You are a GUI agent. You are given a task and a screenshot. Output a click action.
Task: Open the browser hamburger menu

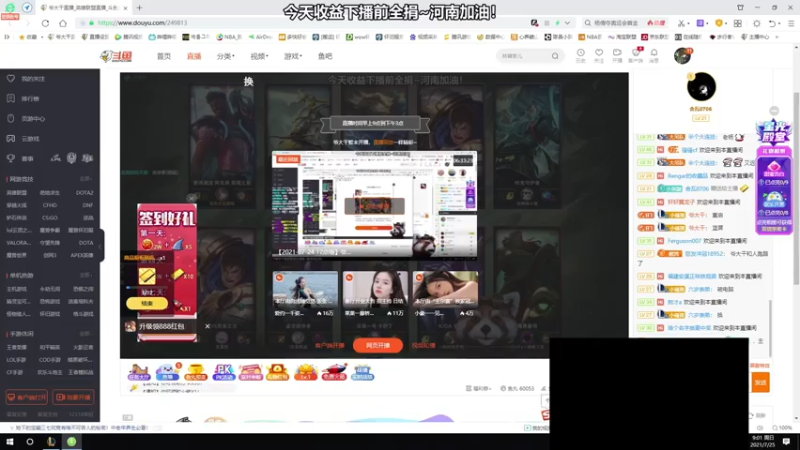point(791,23)
